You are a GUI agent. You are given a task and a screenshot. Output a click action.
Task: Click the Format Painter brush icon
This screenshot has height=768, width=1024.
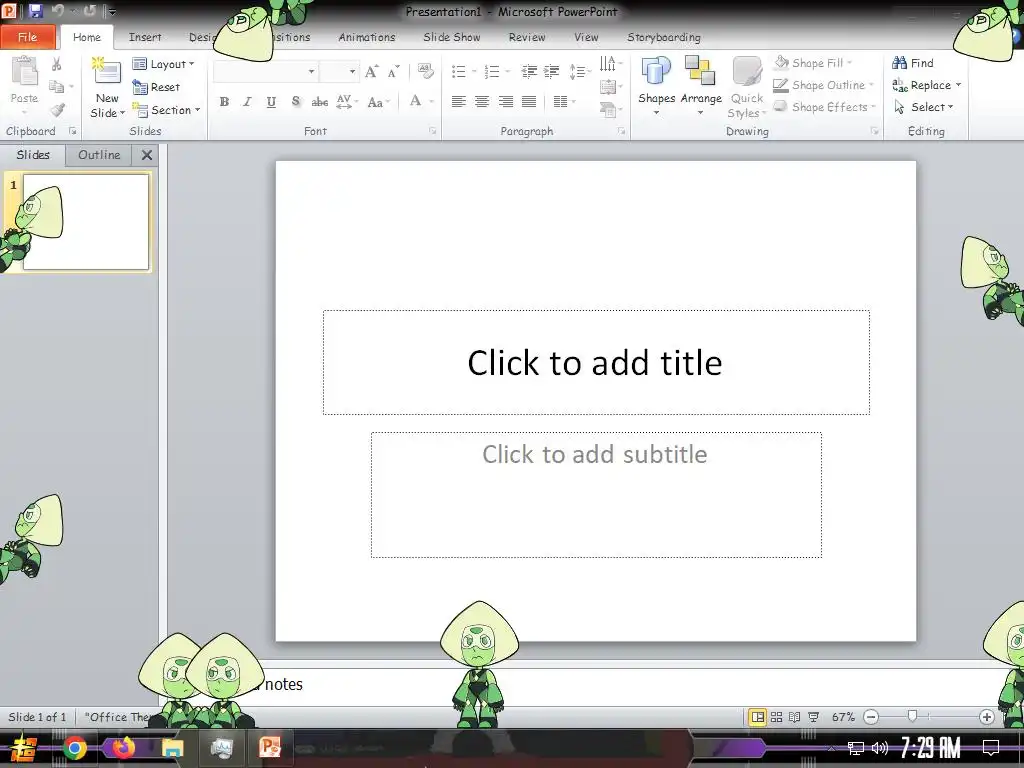point(57,110)
